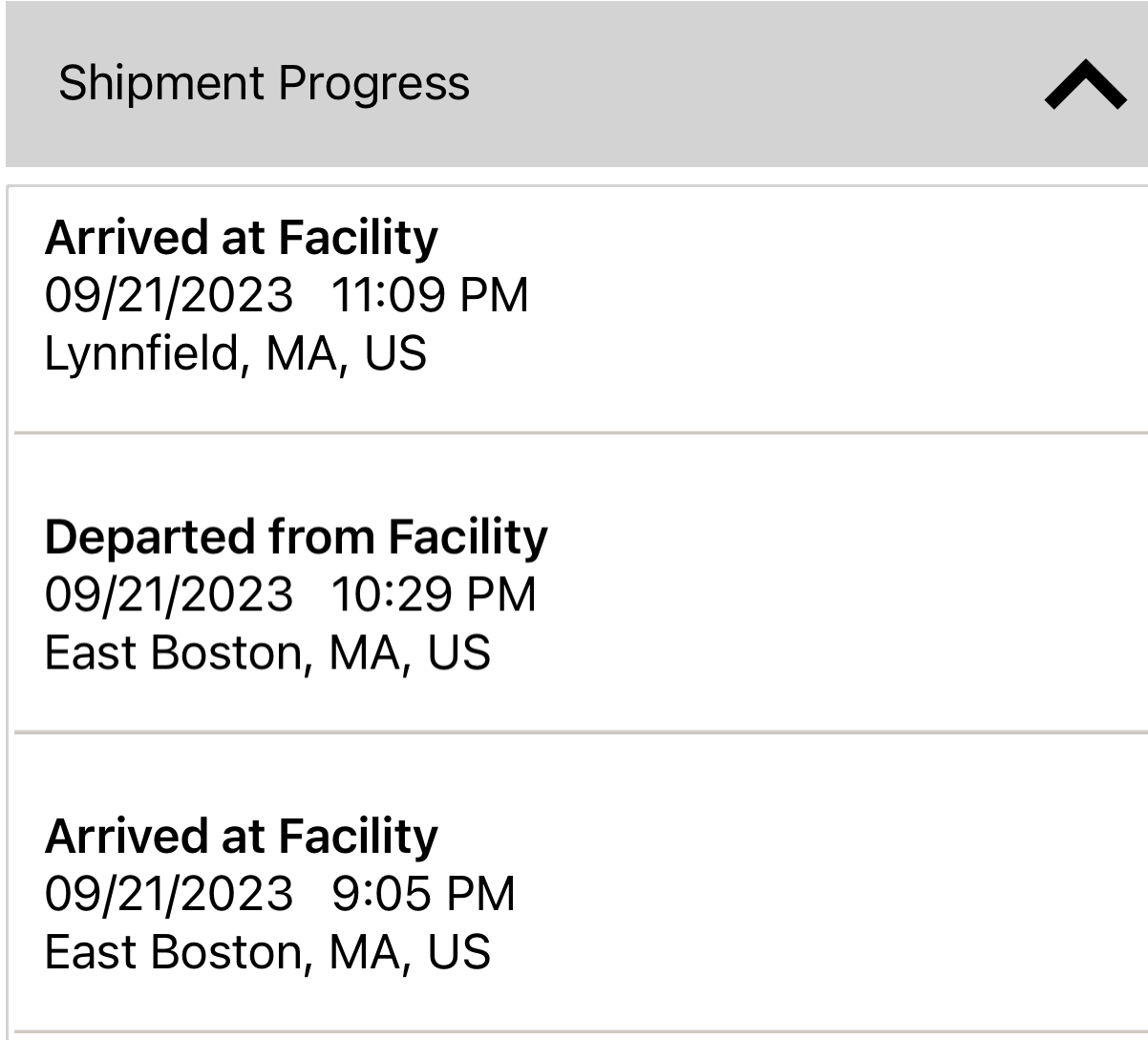The width and height of the screenshot is (1148, 1040).
Task: Click the date beside 10:29 PM
Action: (169, 595)
